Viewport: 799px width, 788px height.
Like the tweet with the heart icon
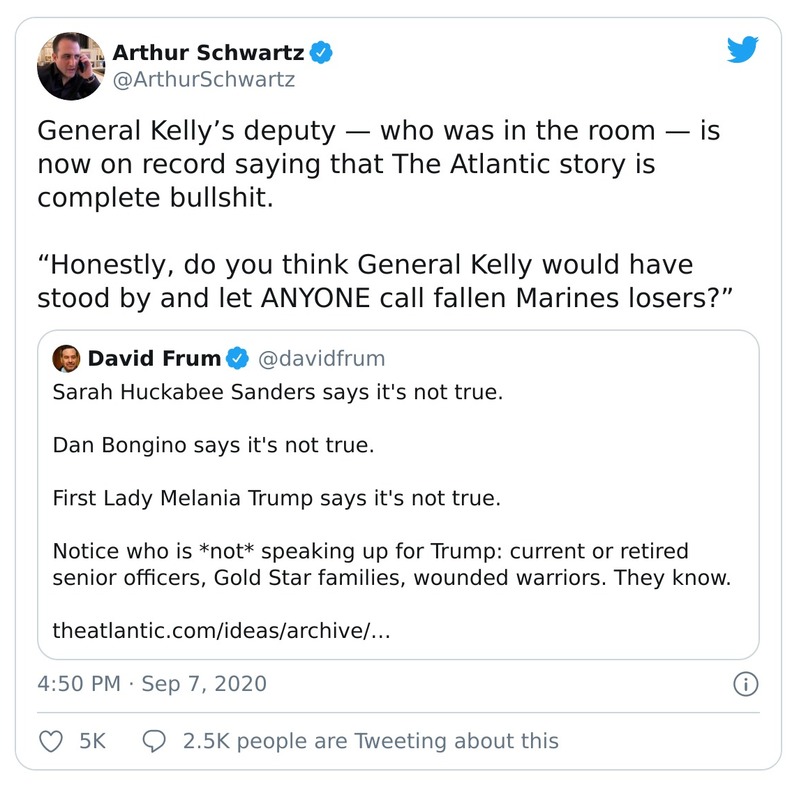click(x=49, y=741)
